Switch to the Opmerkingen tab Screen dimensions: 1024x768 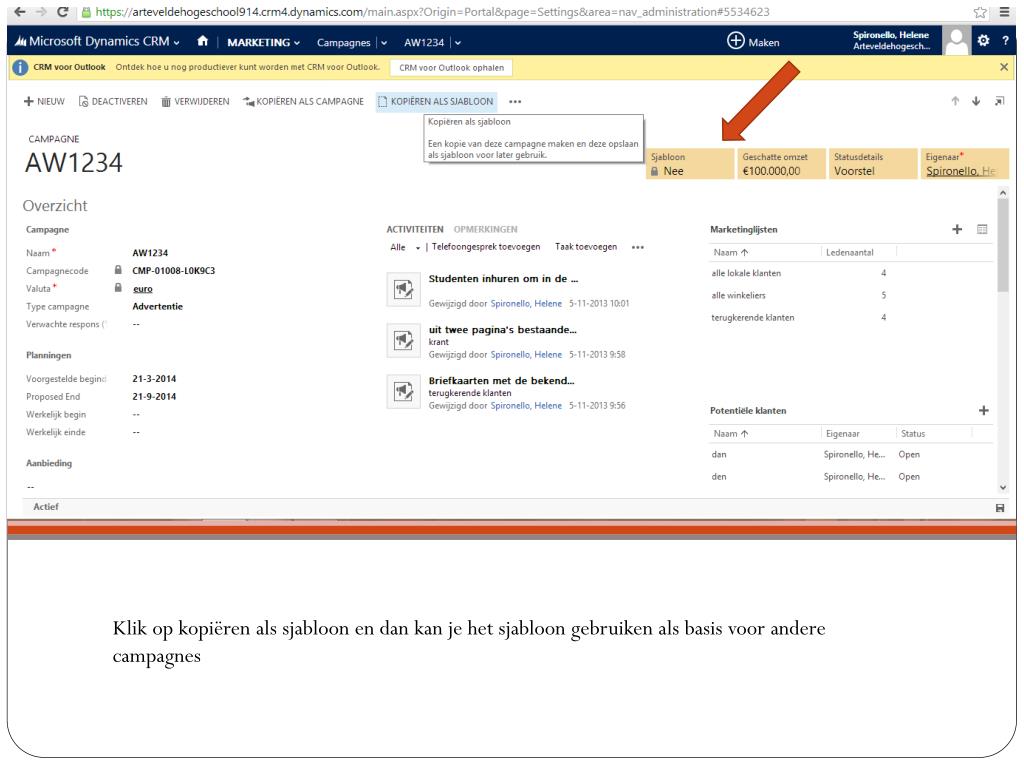pyautogui.click(x=485, y=230)
